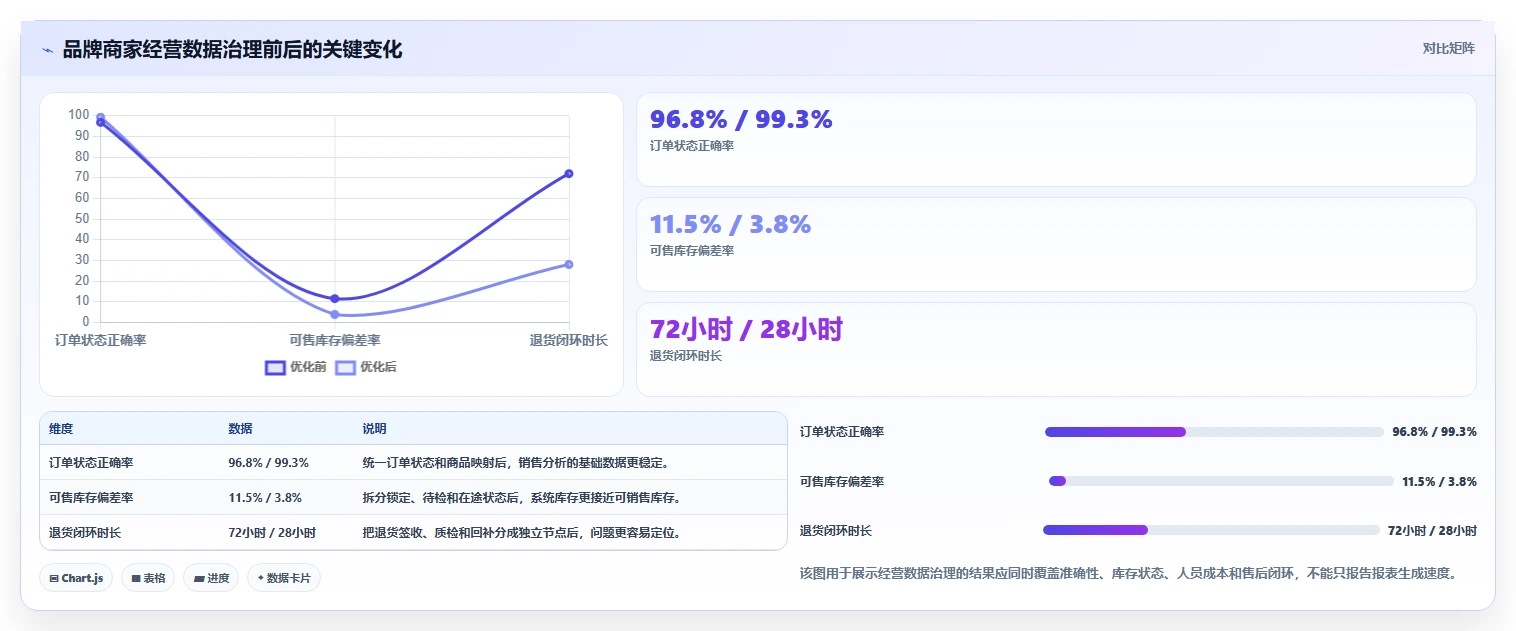1516x631 pixels.
Task: Click progress value 11.5% / 3.8%
Action: (1439, 481)
